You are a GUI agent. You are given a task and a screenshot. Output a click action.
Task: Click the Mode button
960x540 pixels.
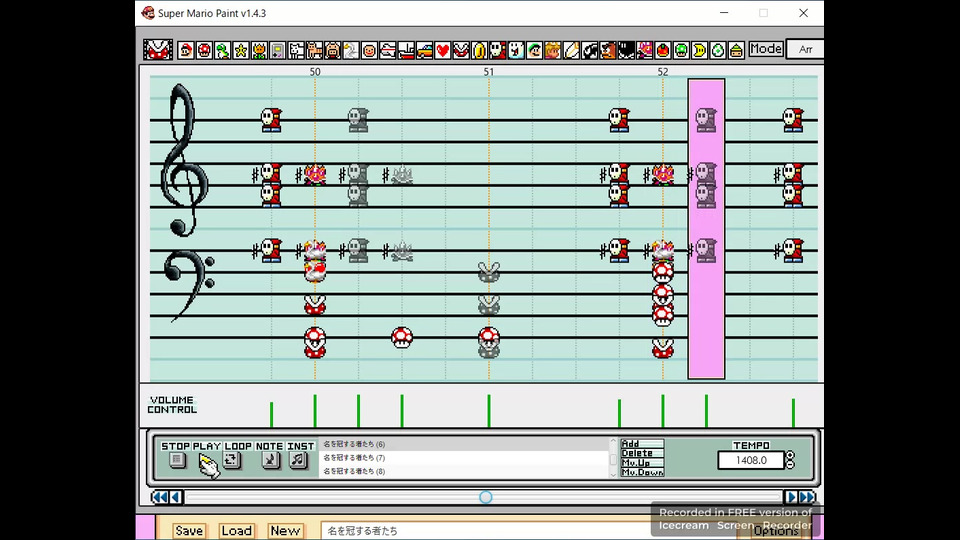pos(766,49)
